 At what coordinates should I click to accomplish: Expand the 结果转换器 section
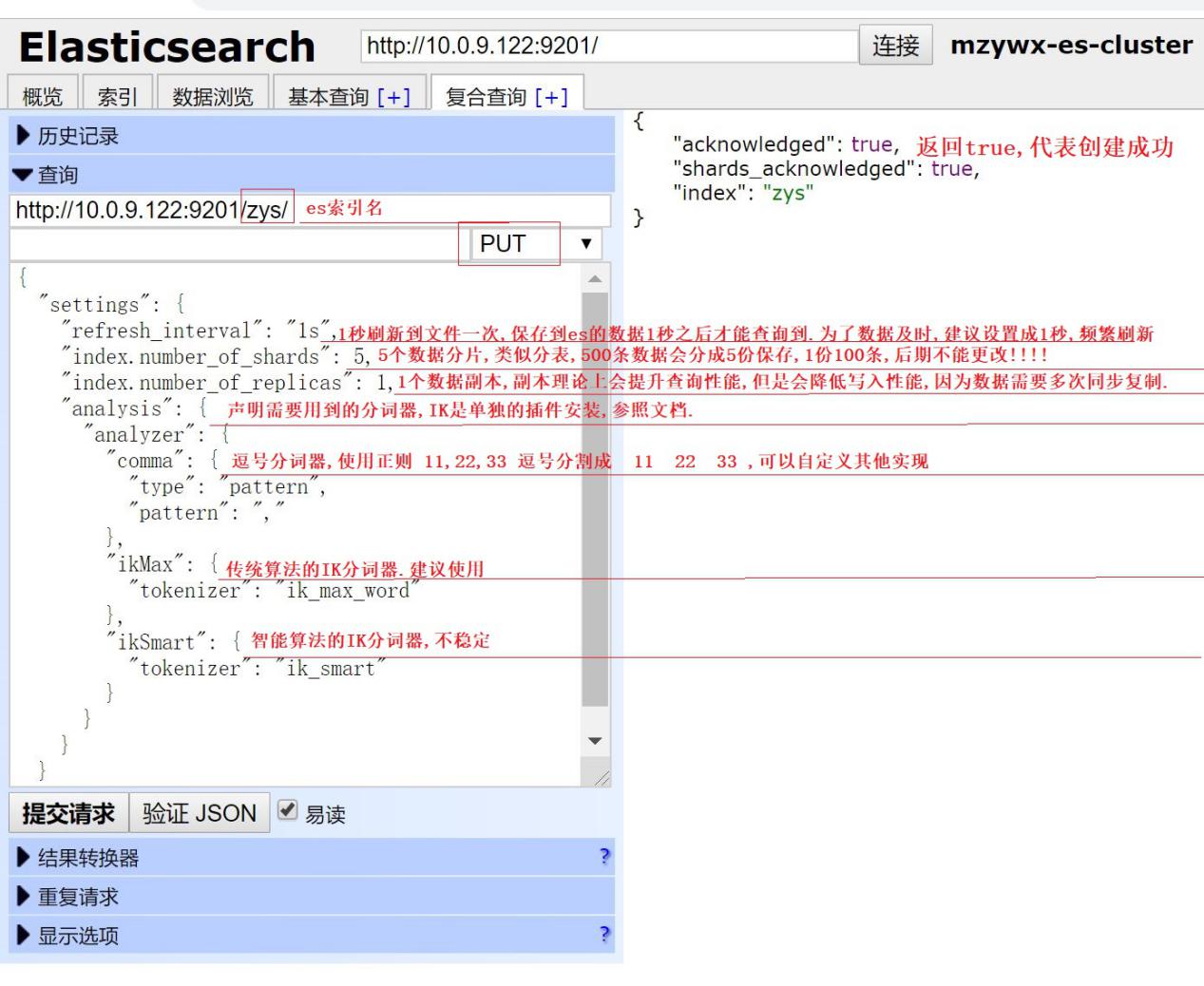point(87,858)
